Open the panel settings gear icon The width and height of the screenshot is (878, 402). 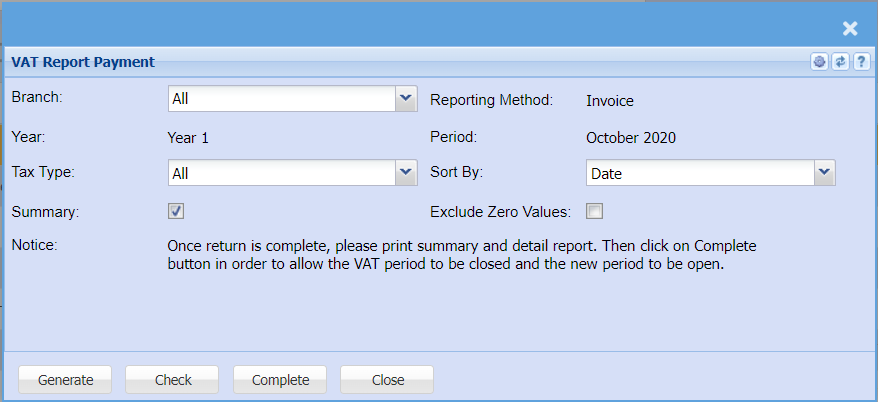click(820, 62)
